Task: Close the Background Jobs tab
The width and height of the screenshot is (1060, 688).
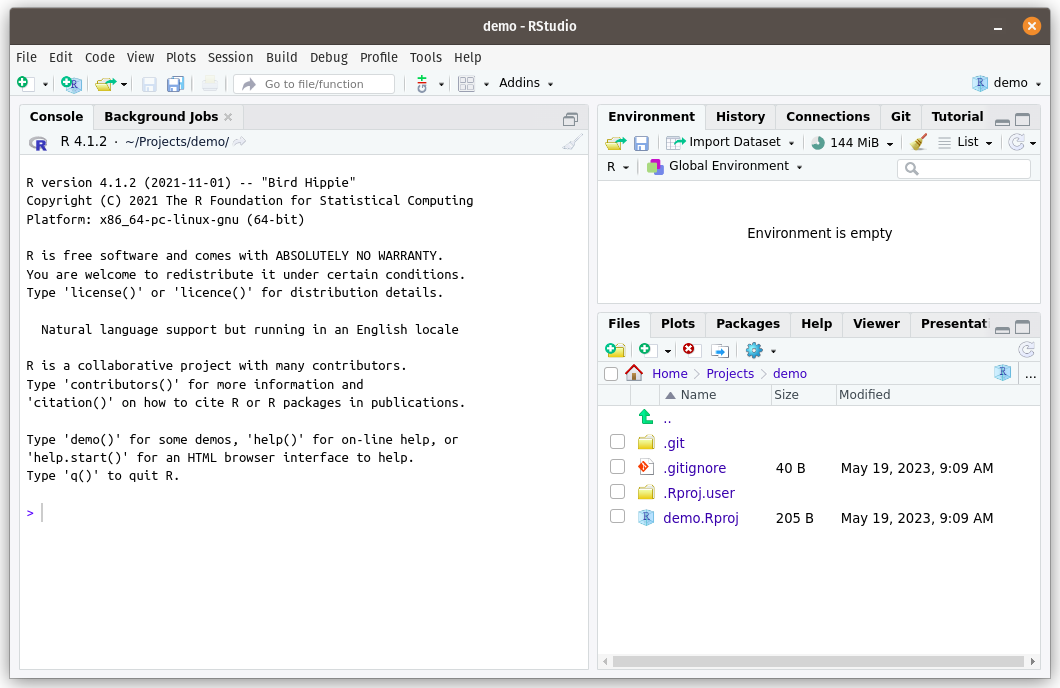Action: pyautogui.click(x=228, y=118)
